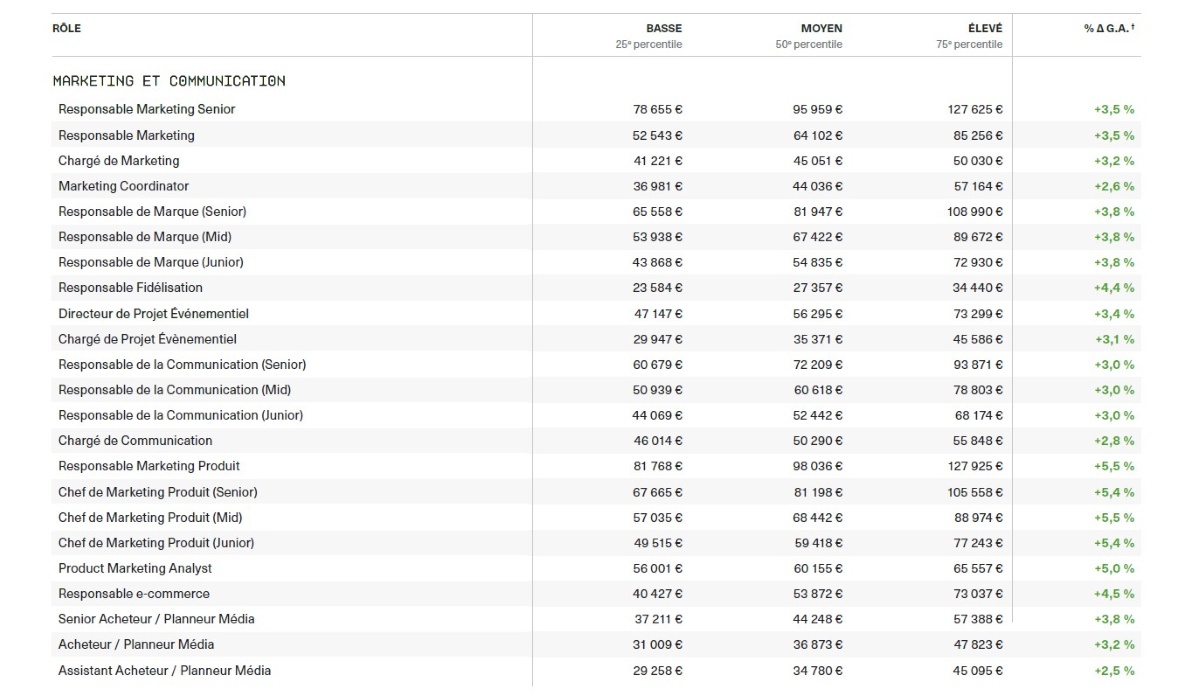This screenshot has height=697, width=1200.
Task: Select the 127 925 € high salary value
Action: click(x=975, y=466)
